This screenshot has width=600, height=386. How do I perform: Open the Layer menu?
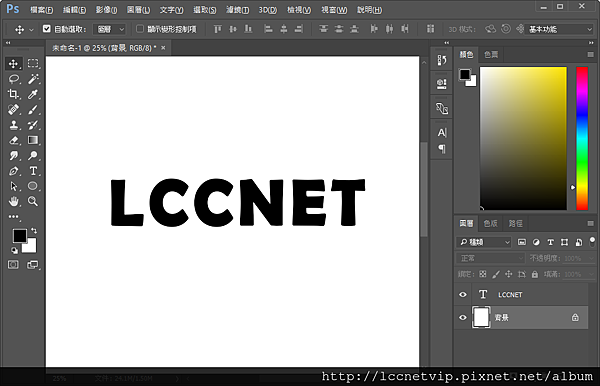tap(138, 10)
